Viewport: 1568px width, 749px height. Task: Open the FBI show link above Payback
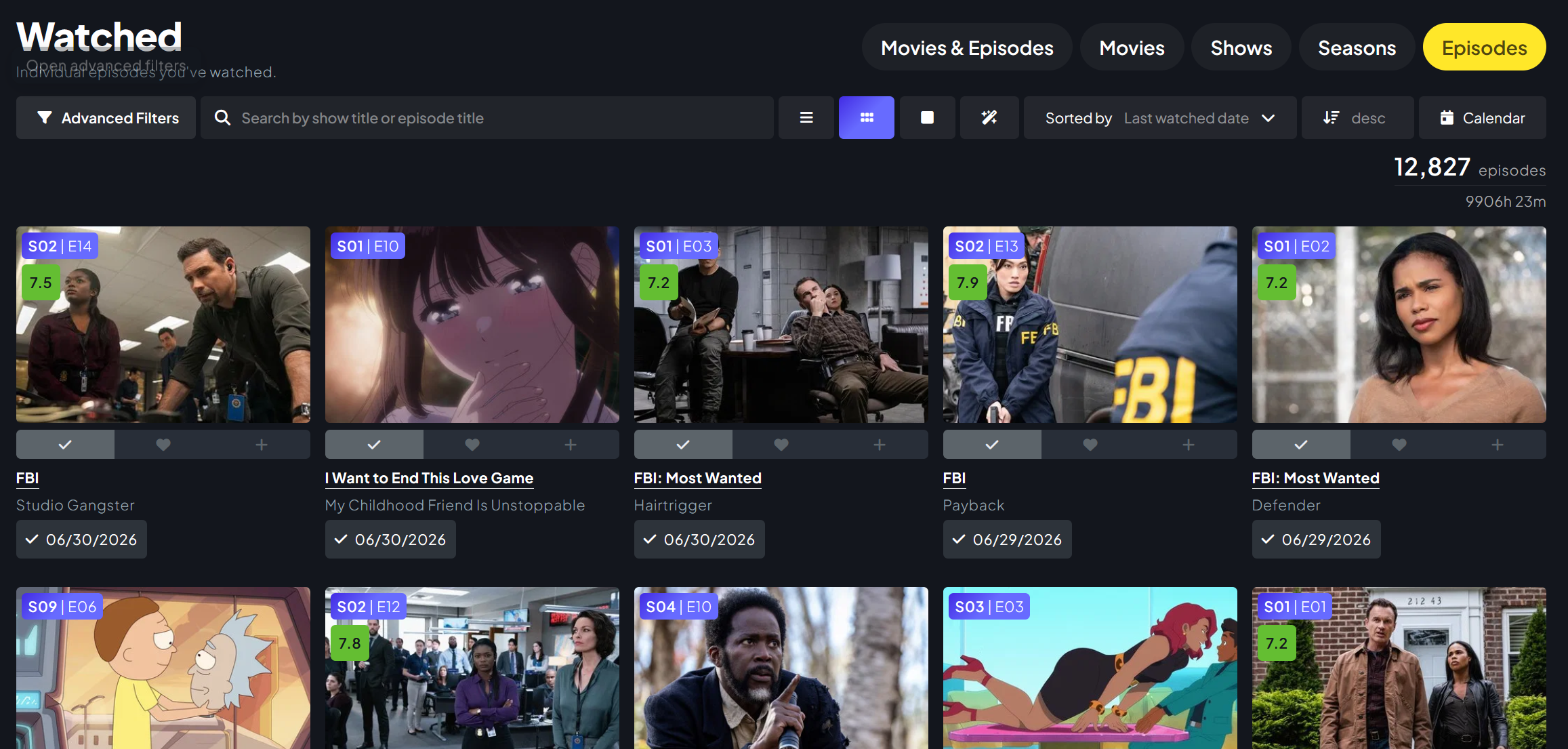pyautogui.click(x=954, y=479)
